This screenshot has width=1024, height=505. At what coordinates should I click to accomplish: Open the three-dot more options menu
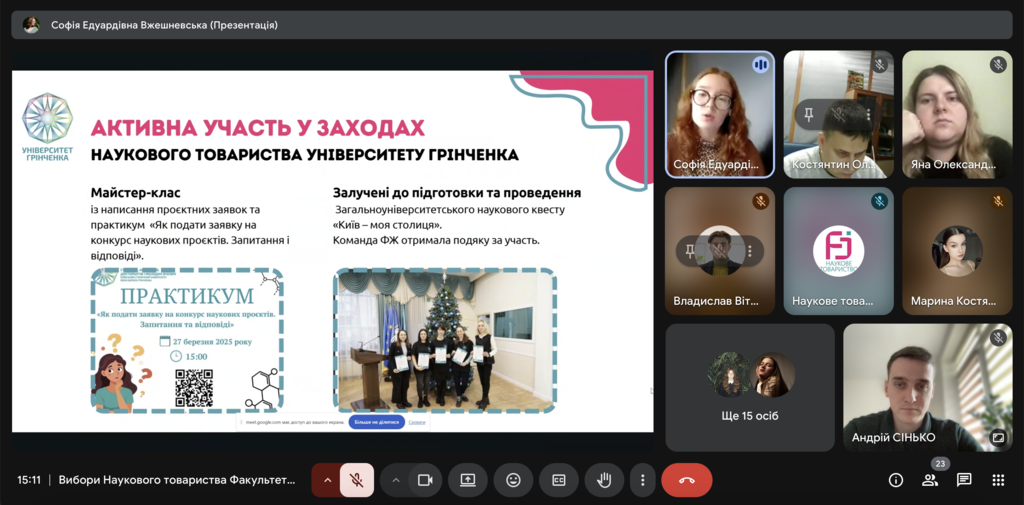click(643, 480)
